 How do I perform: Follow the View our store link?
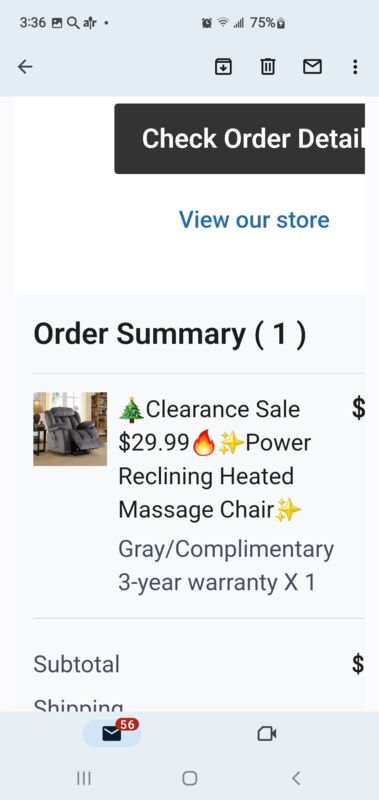point(254,220)
